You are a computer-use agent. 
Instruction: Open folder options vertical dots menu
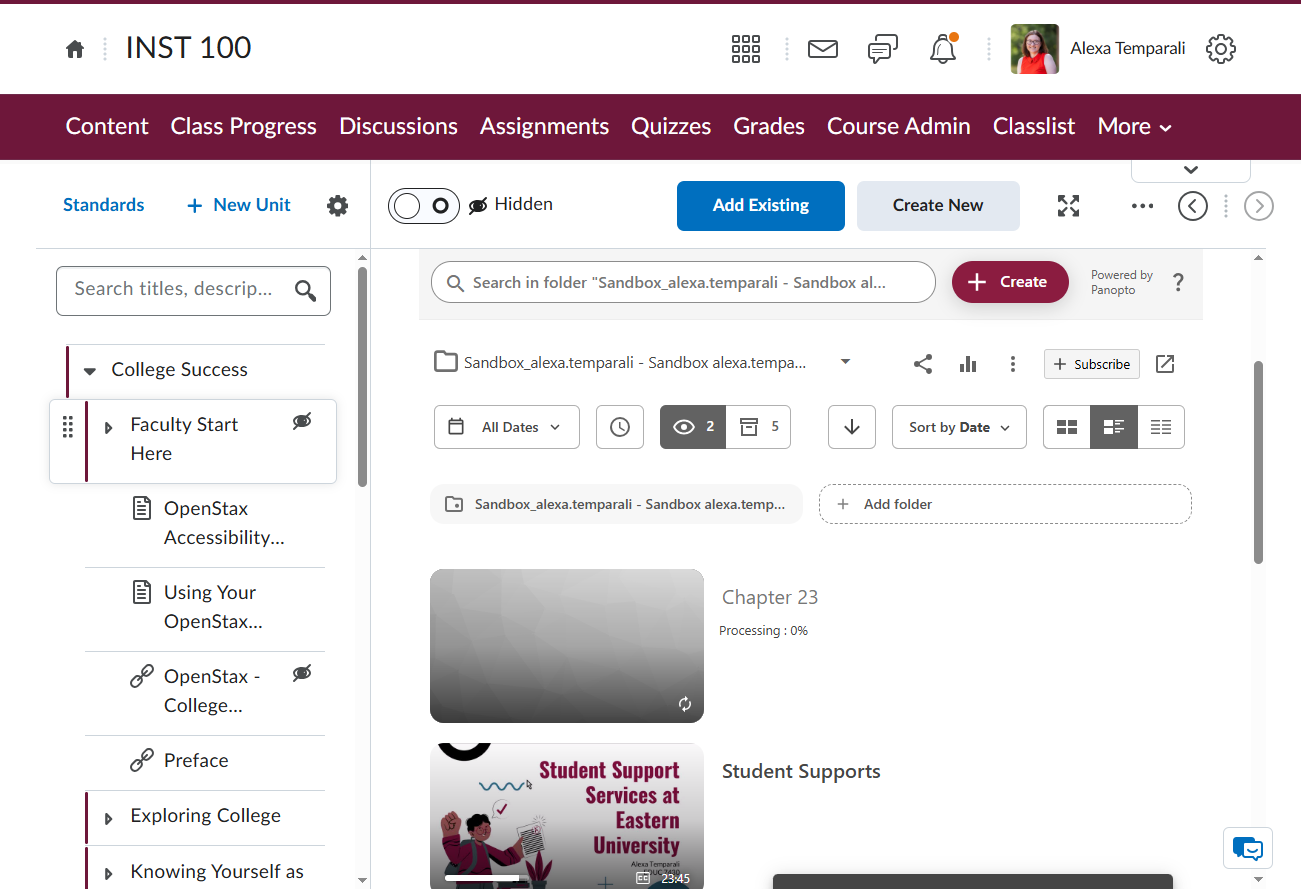[1013, 364]
